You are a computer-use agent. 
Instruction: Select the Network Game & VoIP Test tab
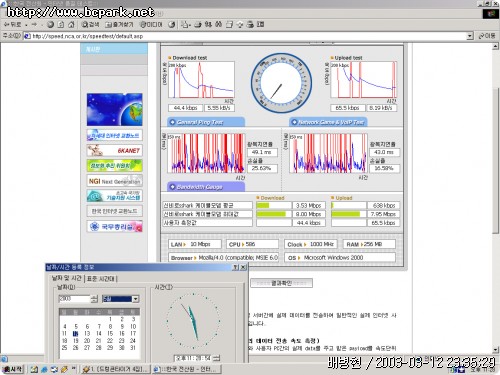tap(328, 122)
